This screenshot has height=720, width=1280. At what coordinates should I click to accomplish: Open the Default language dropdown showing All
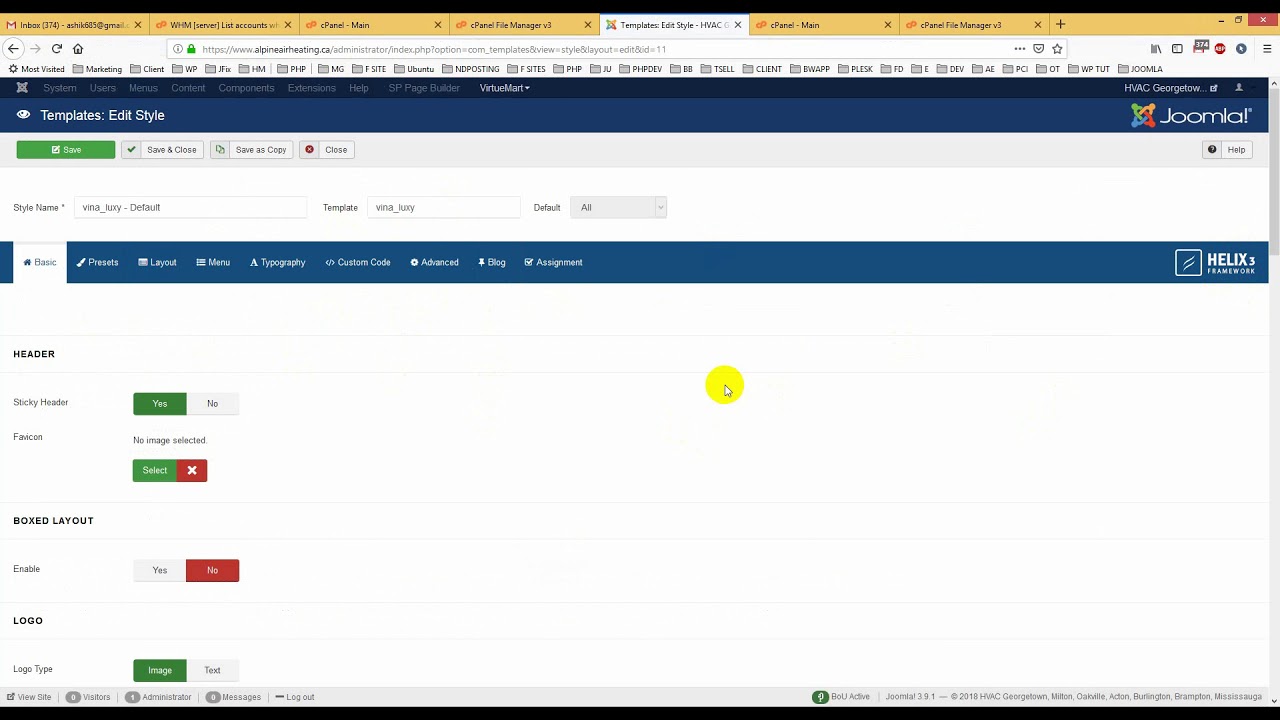618,207
